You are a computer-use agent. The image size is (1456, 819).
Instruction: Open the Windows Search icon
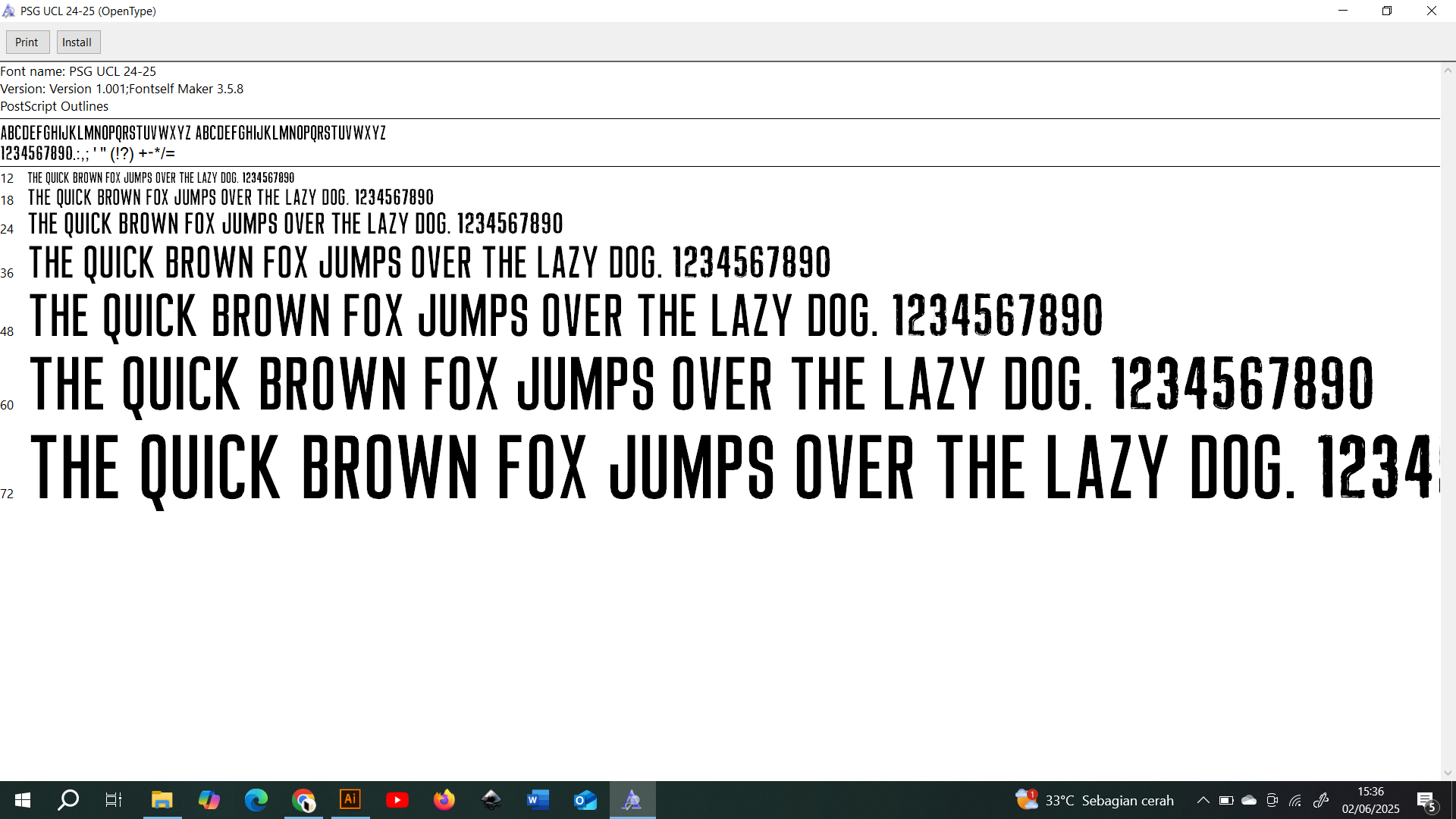[x=68, y=800]
